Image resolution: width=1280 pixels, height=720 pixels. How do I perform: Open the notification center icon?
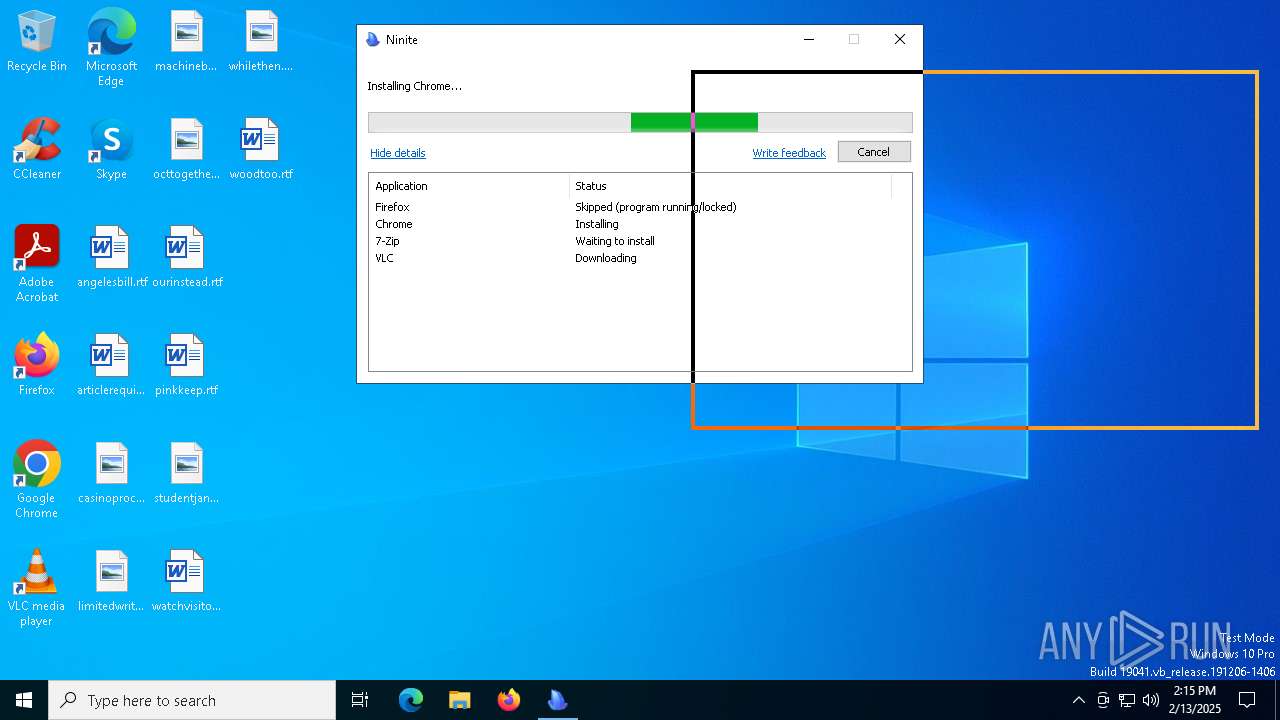coord(1247,700)
